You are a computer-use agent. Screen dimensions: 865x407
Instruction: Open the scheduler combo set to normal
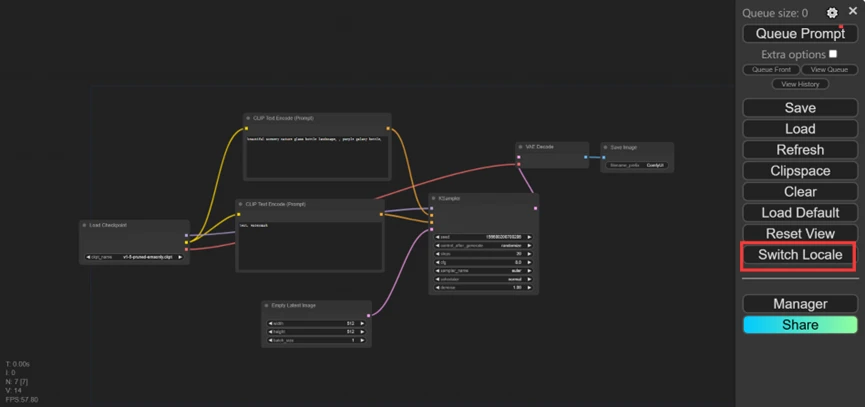[x=484, y=279]
